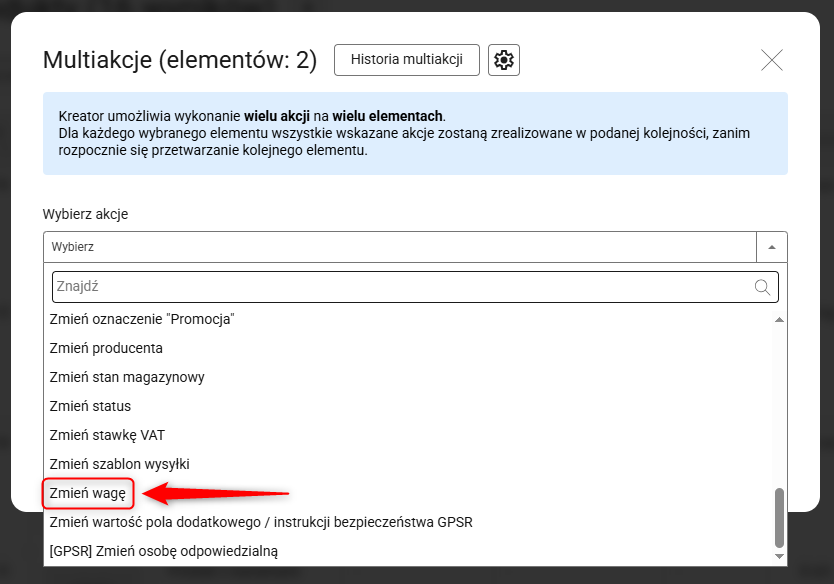Click the Wybierz combo box field
This screenshot has height=584, width=834.
(400, 247)
